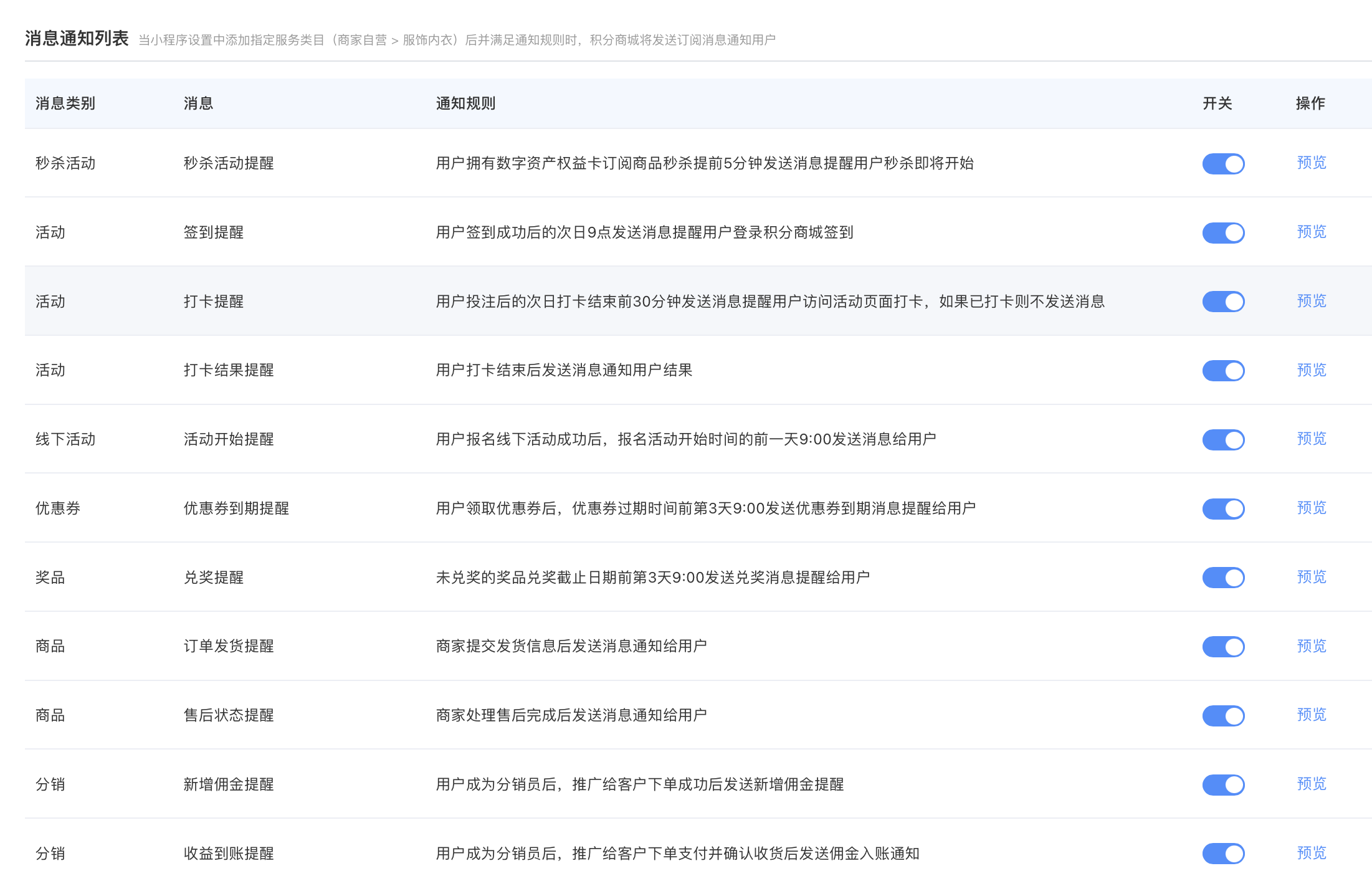Image resolution: width=1372 pixels, height=881 pixels.
Task: Toggle the 收益到账提醒 switch
Action: pos(1223,854)
